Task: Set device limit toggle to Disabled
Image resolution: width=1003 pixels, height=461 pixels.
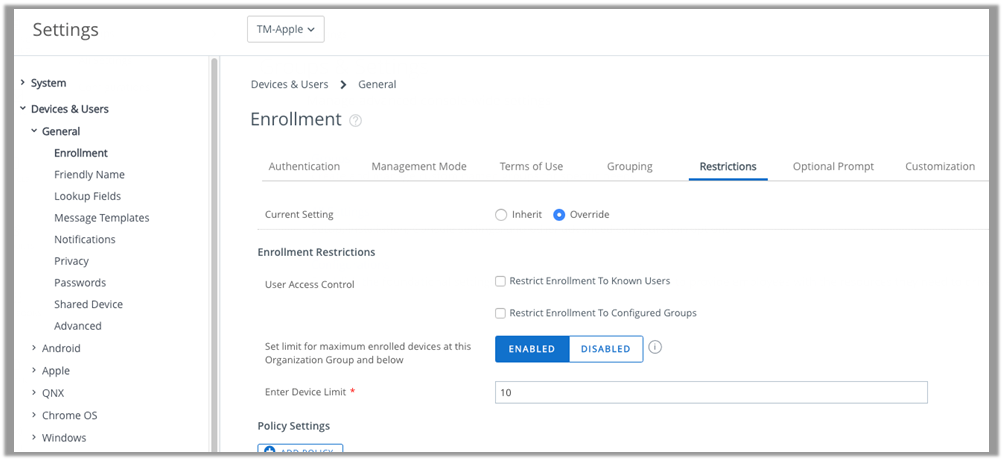Action: point(605,349)
